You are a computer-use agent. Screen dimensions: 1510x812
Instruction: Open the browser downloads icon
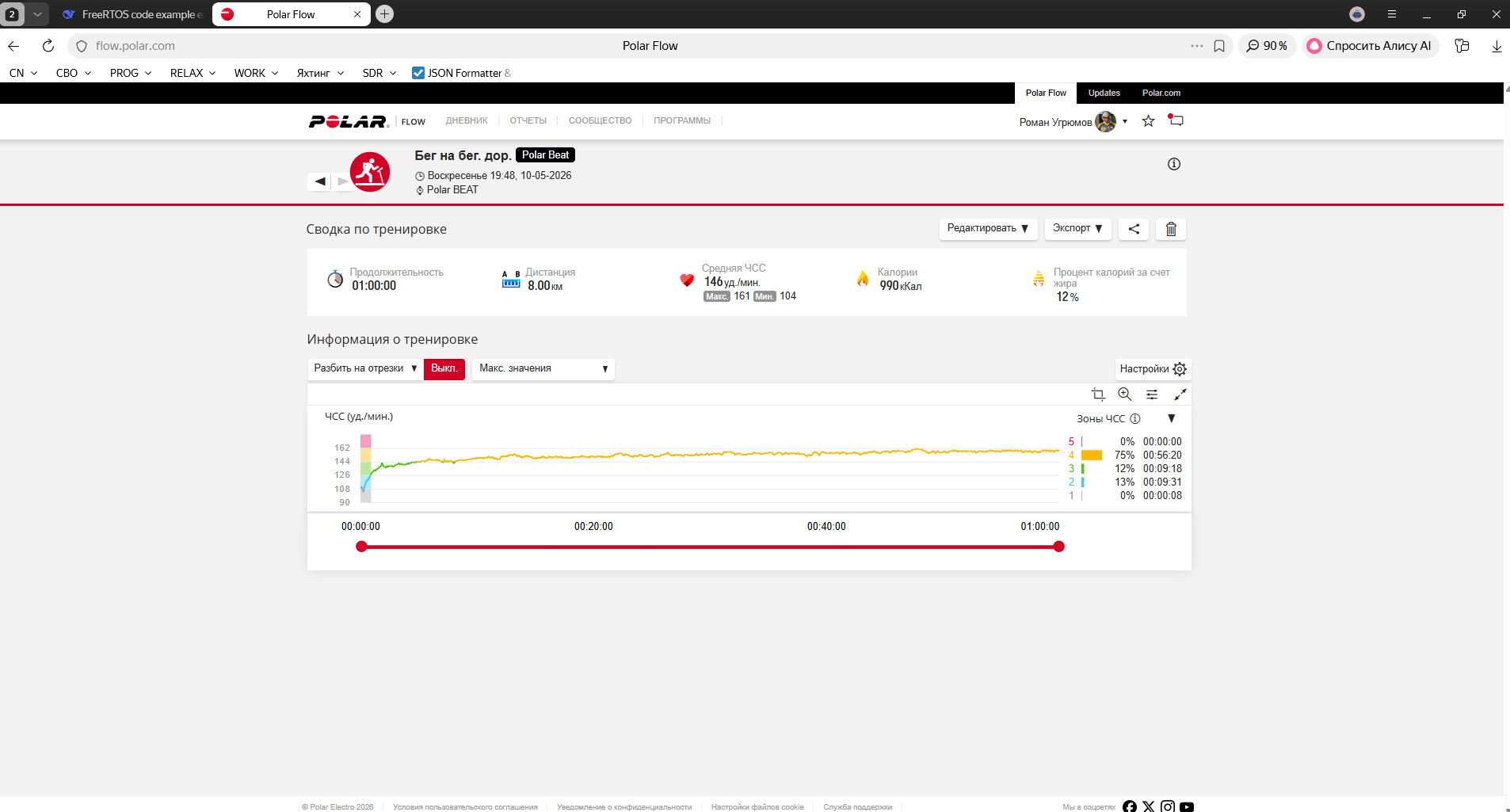coord(1497,46)
